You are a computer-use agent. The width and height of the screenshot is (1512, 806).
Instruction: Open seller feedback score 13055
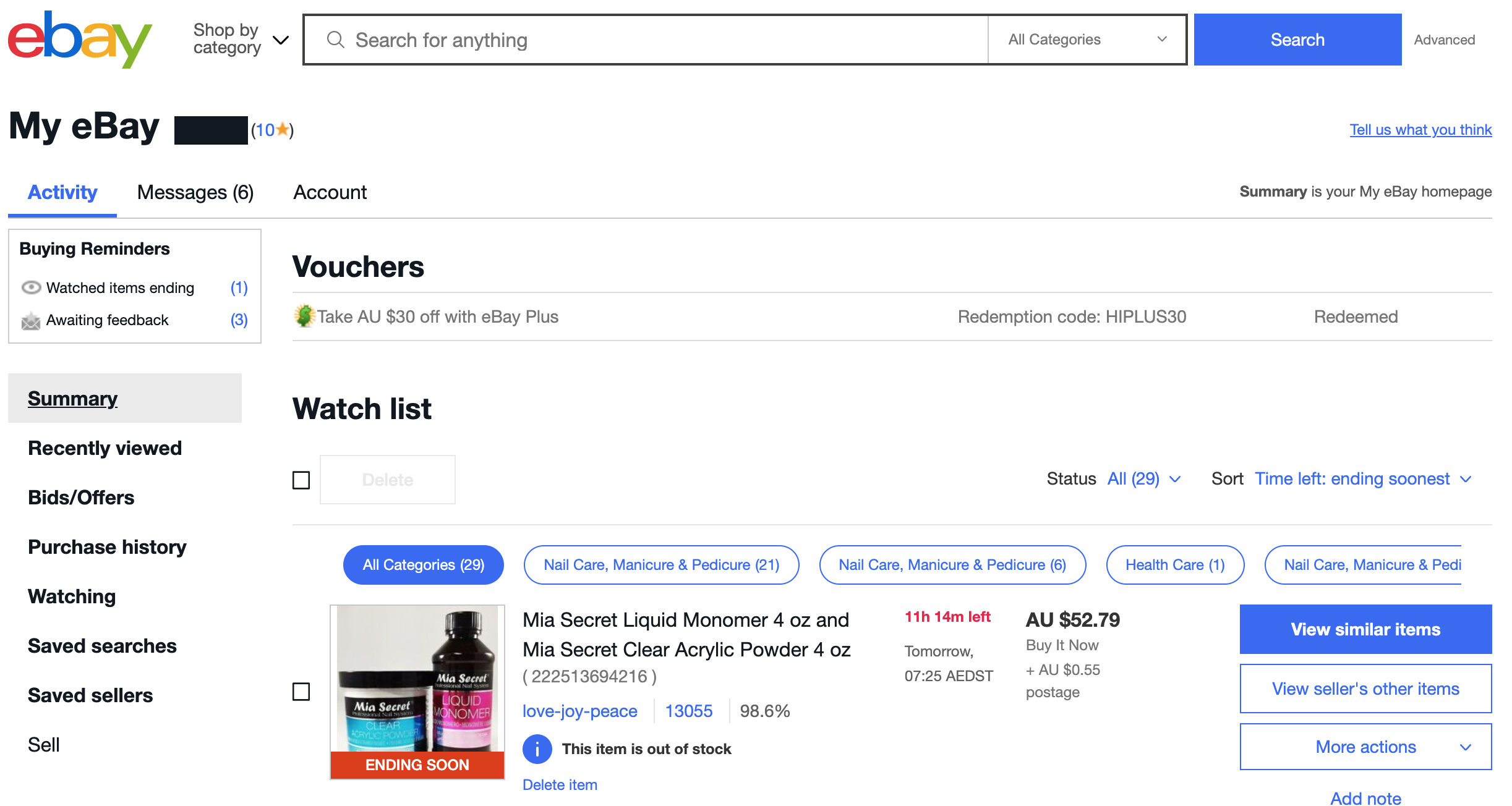(688, 711)
